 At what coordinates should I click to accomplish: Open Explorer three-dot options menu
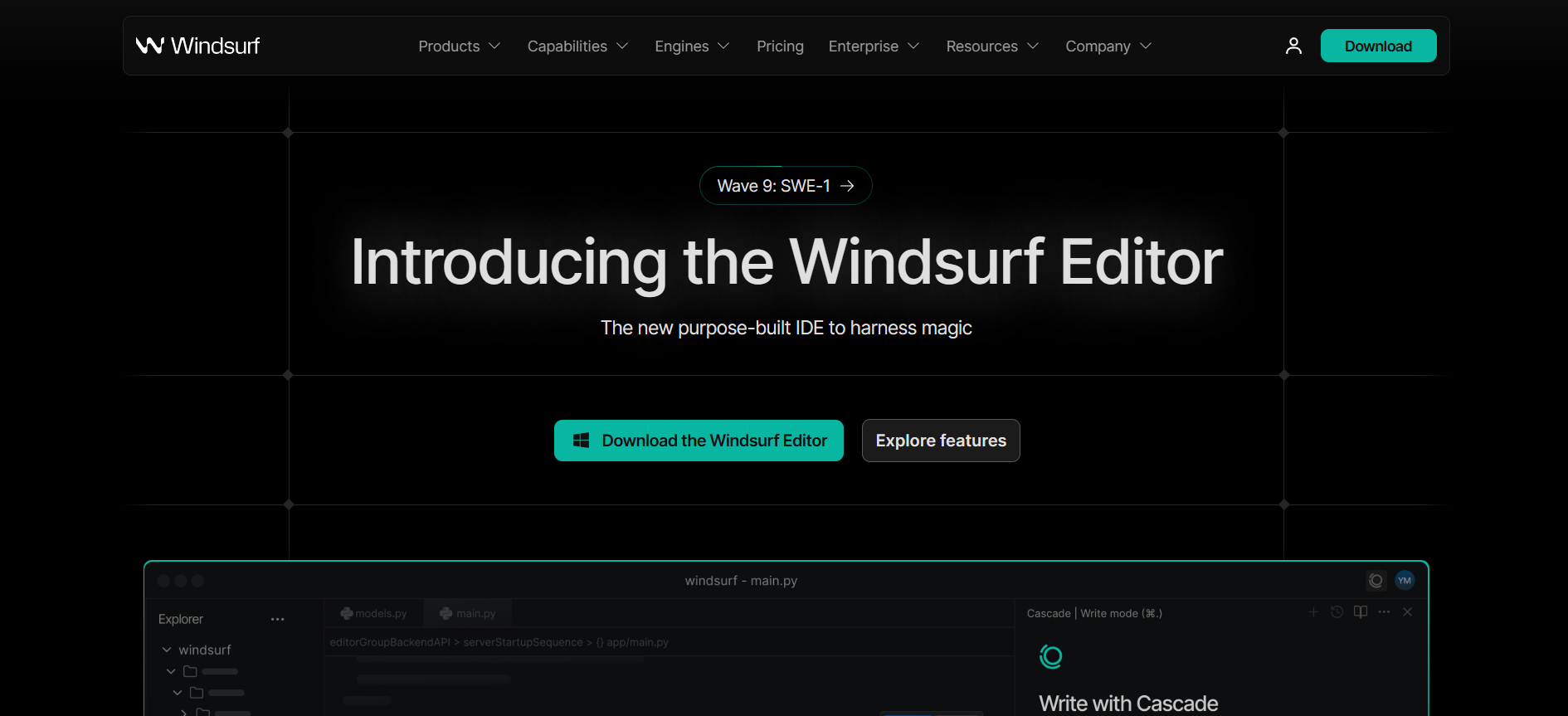pos(277,620)
